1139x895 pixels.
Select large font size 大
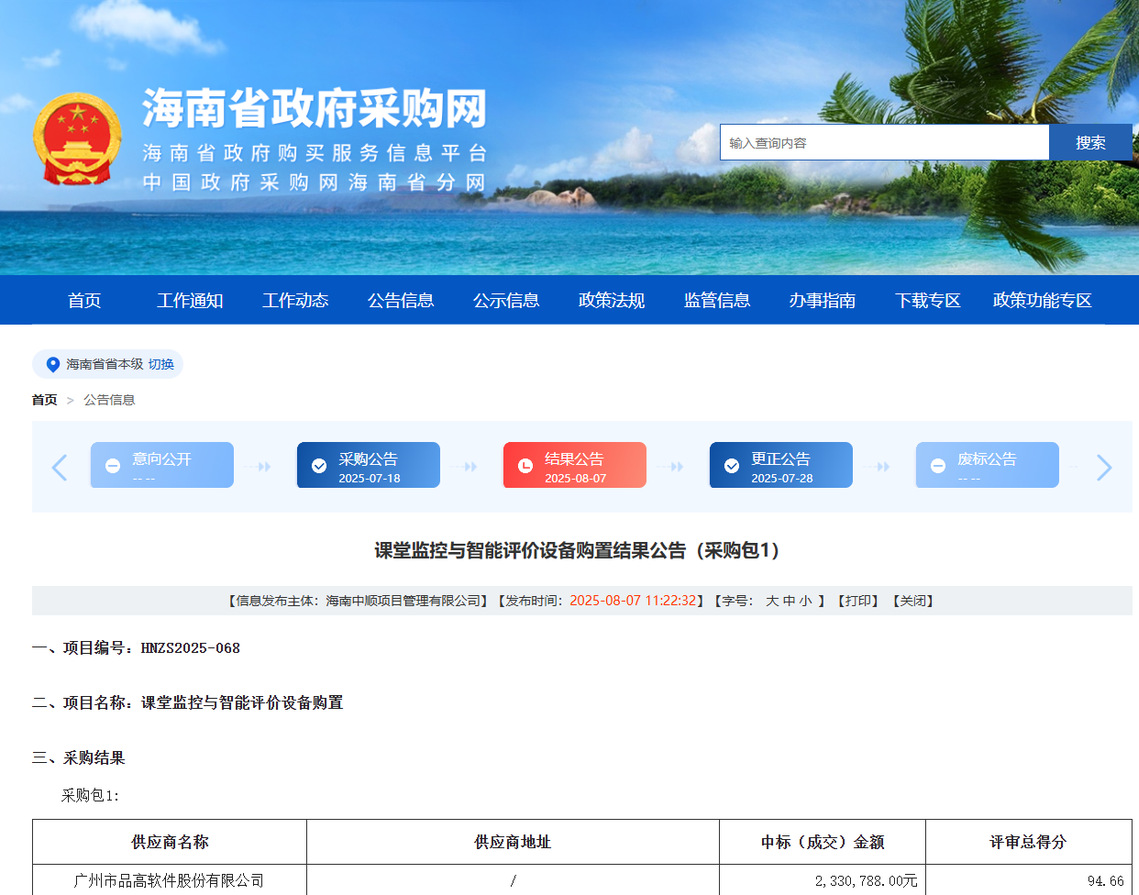[x=772, y=601]
